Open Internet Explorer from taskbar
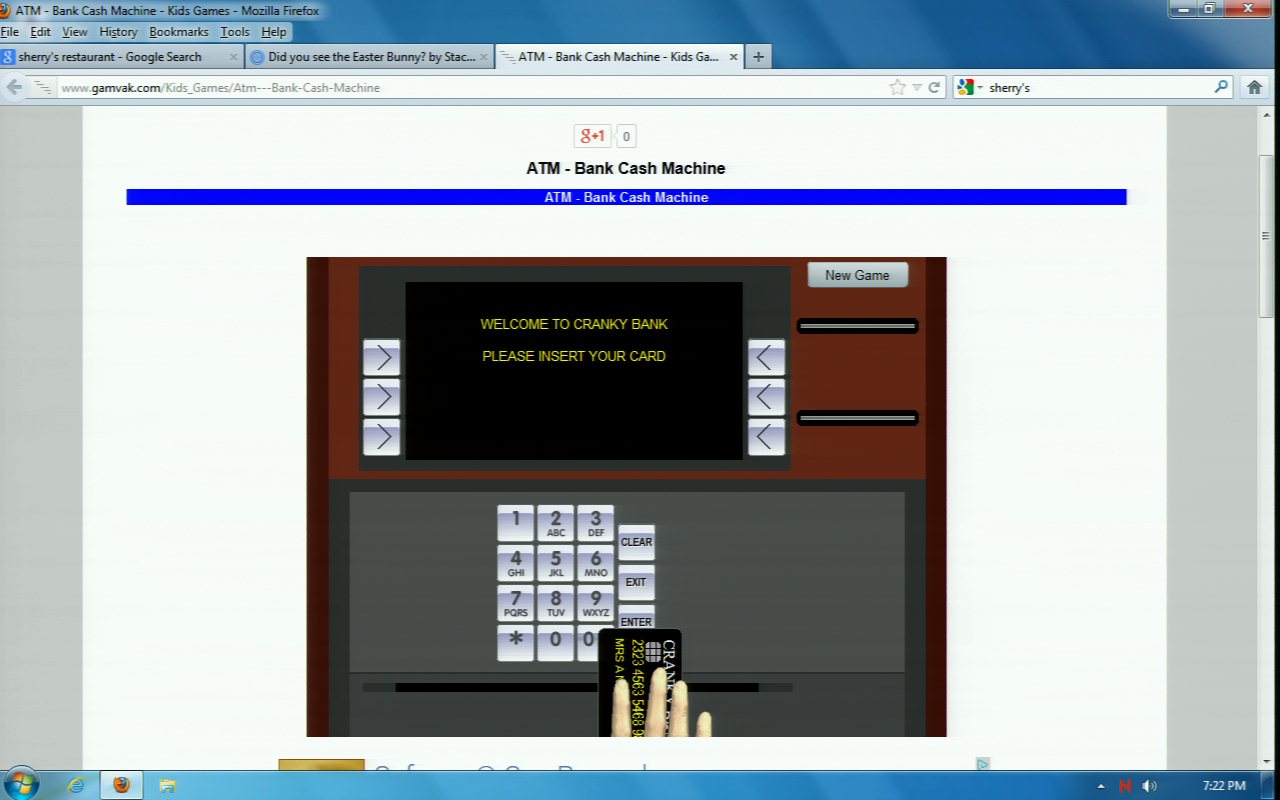The image size is (1280, 800). [x=76, y=785]
